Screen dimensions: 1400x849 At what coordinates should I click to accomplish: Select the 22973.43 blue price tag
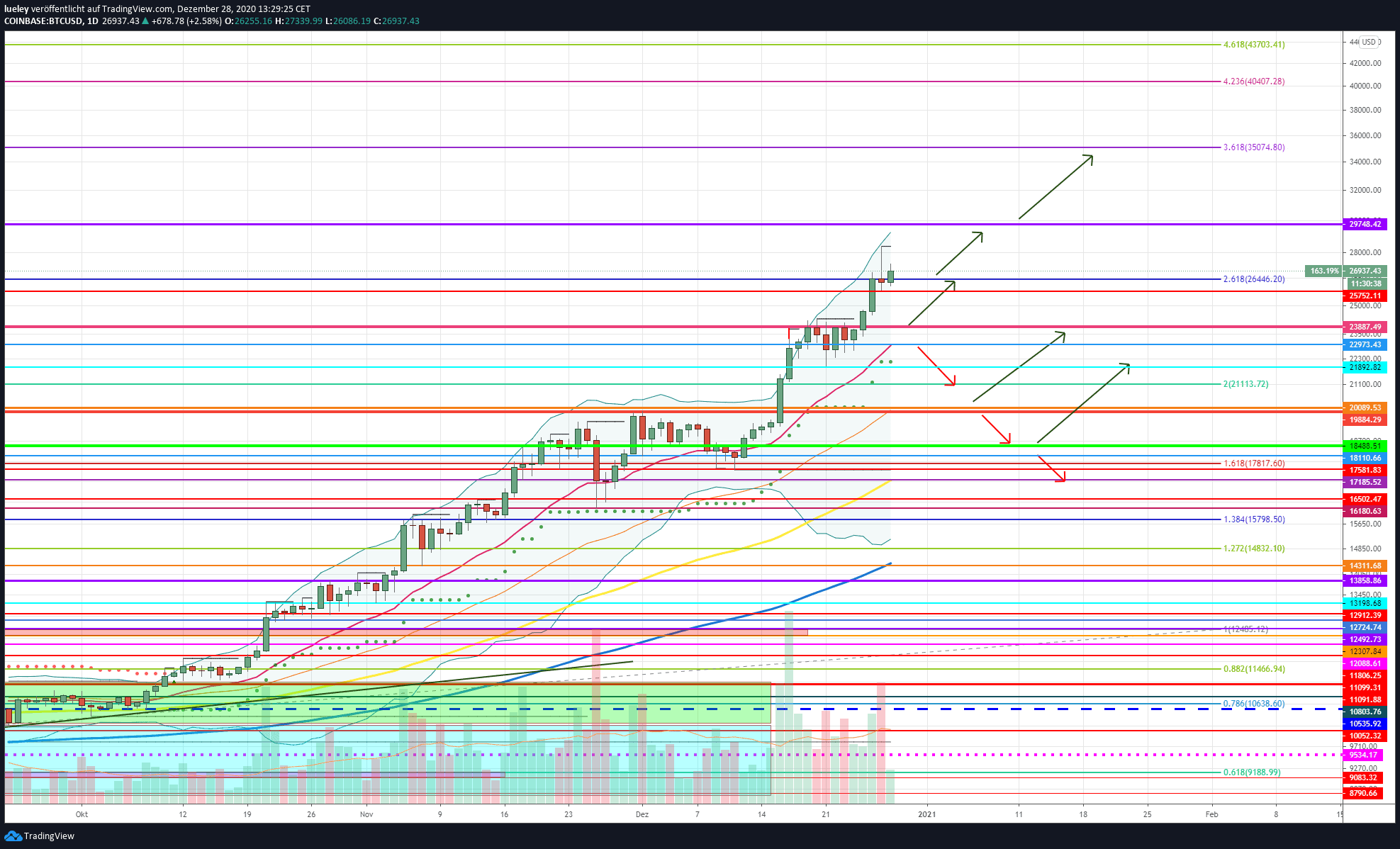point(1365,344)
